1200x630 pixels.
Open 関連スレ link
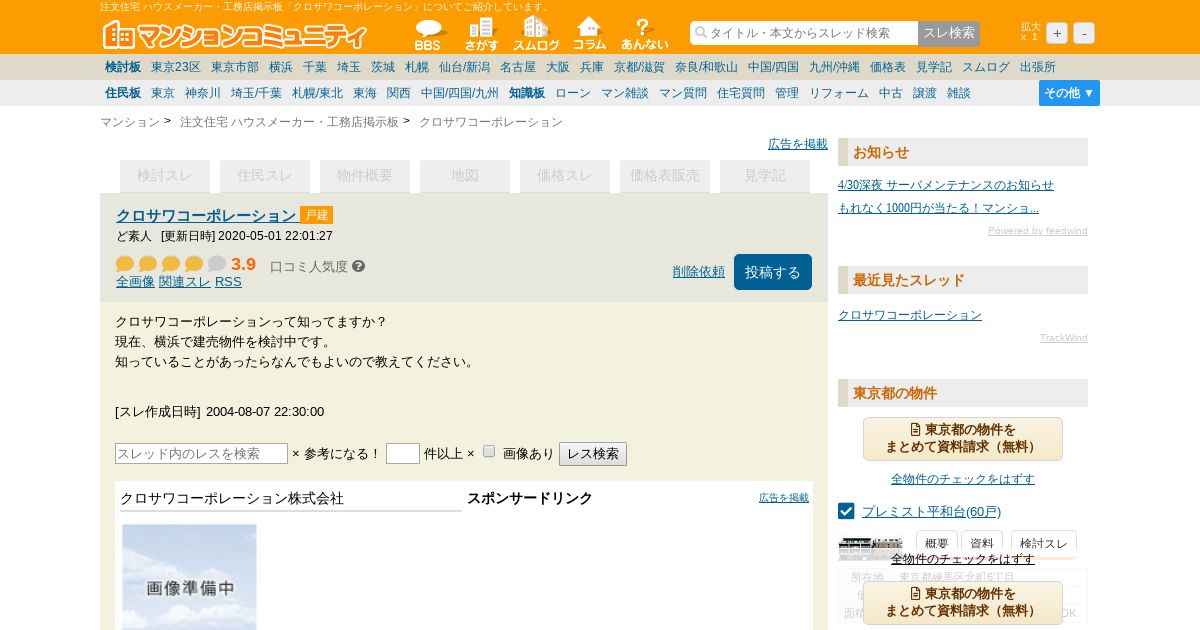[185, 282]
